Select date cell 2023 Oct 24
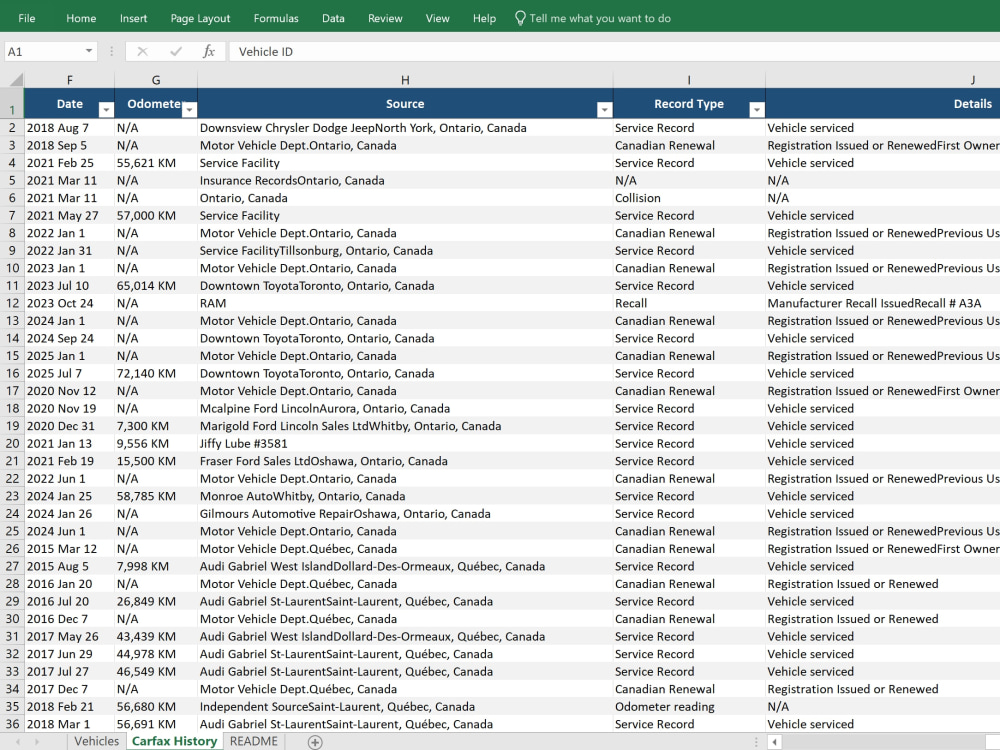 [70, 303]
